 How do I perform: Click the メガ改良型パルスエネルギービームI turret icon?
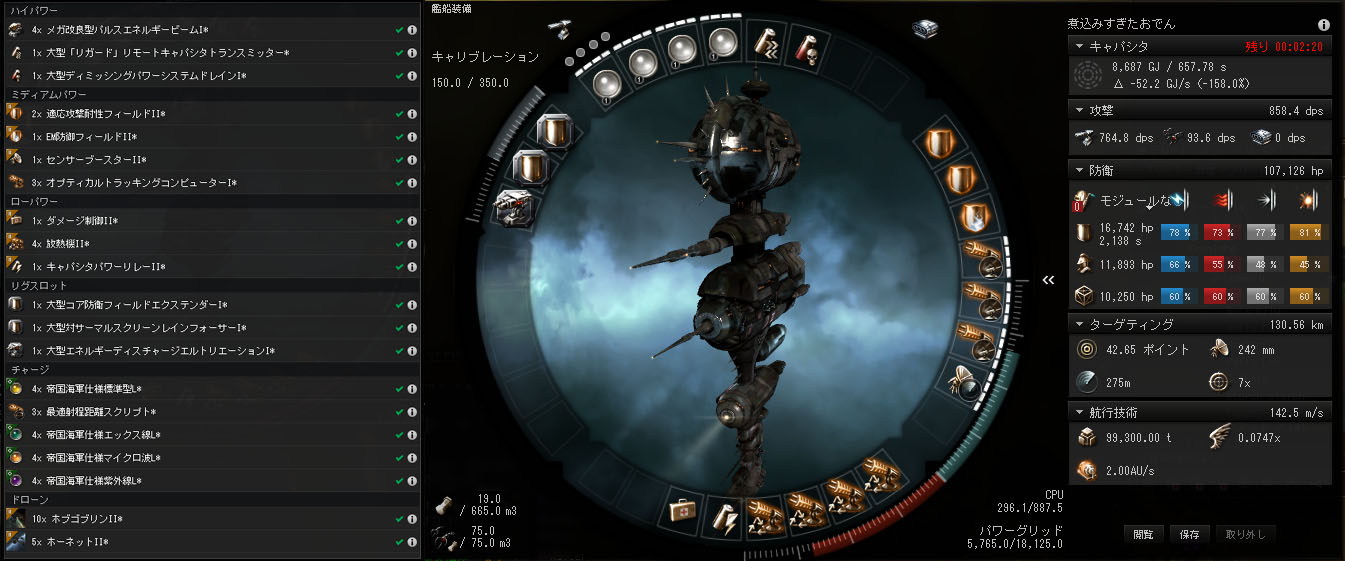tap(15, 30)
